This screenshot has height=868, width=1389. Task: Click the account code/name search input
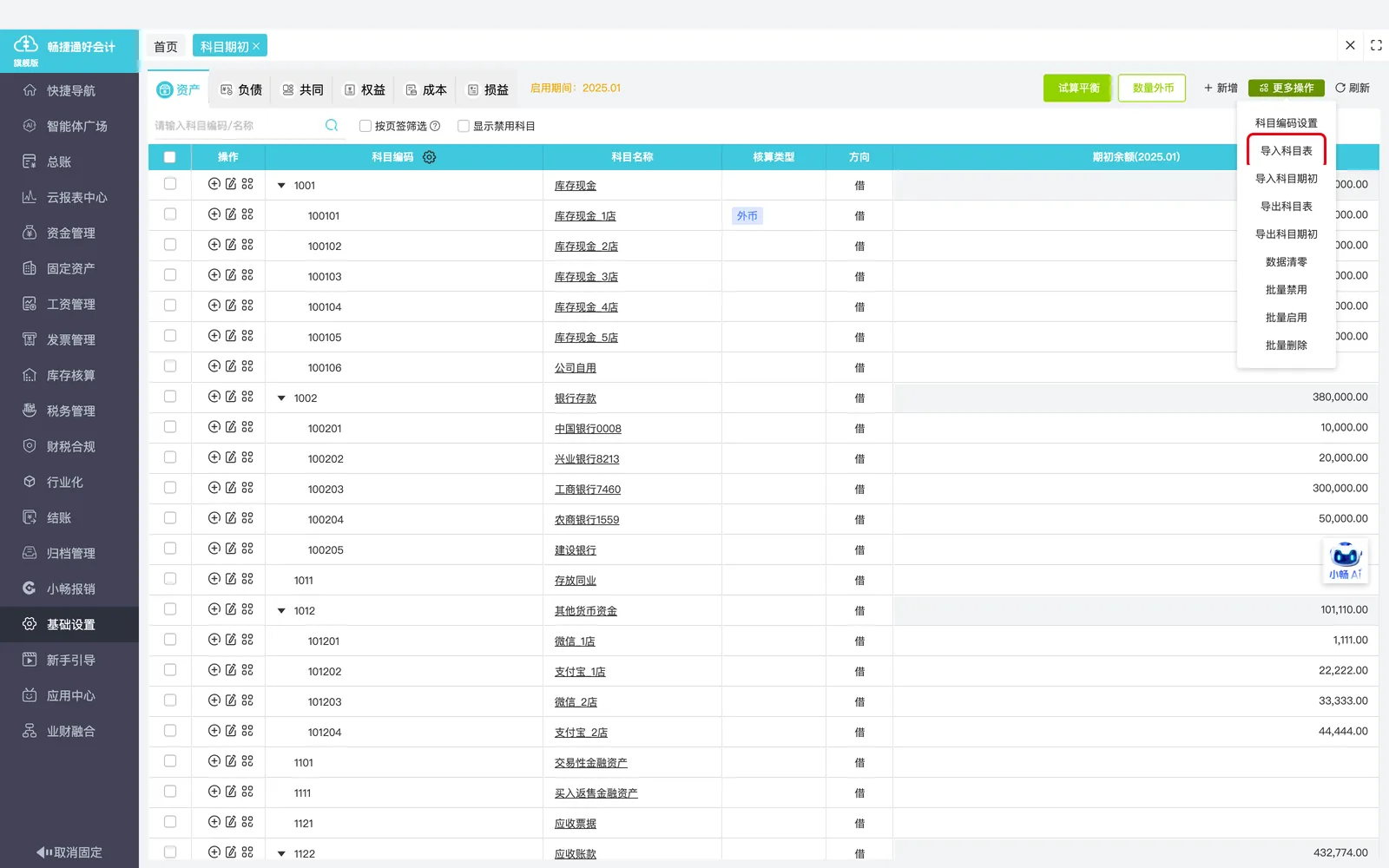pyautogui.click(x=236, y=126)
